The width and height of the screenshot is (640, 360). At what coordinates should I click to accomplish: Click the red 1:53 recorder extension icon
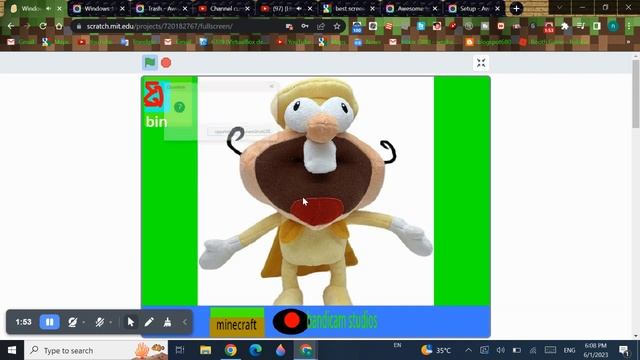tap(549, 27)
